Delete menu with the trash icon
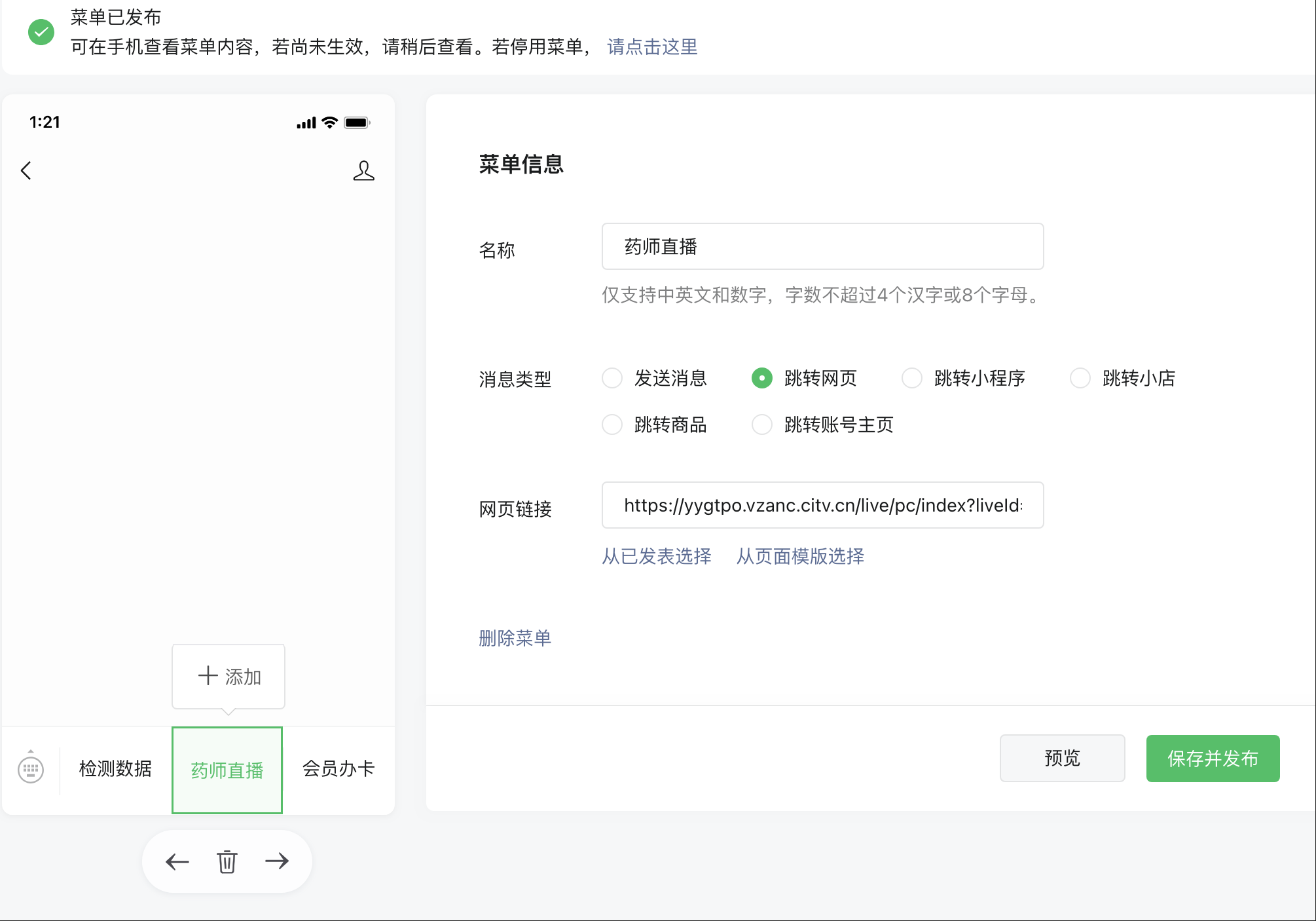The width and height of the screenshot is (1316, 921). tap(227, 861)
